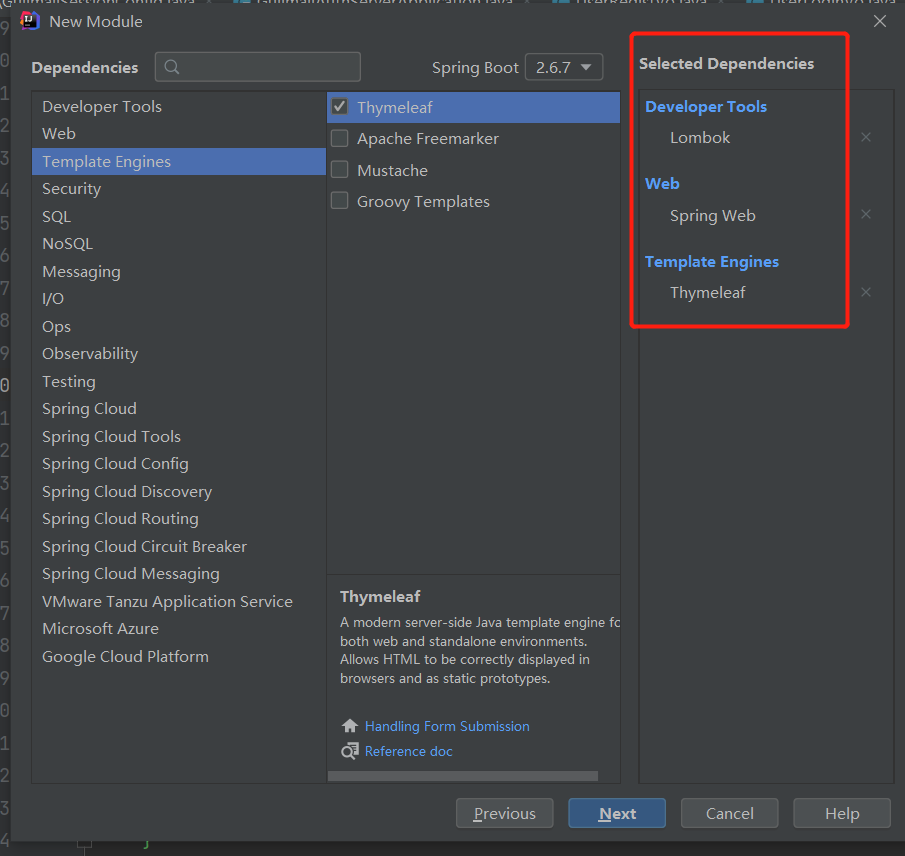Click the Mustache label
This screenshot has width=905, height=856.
pyautogui.click(x=392, y=170)
